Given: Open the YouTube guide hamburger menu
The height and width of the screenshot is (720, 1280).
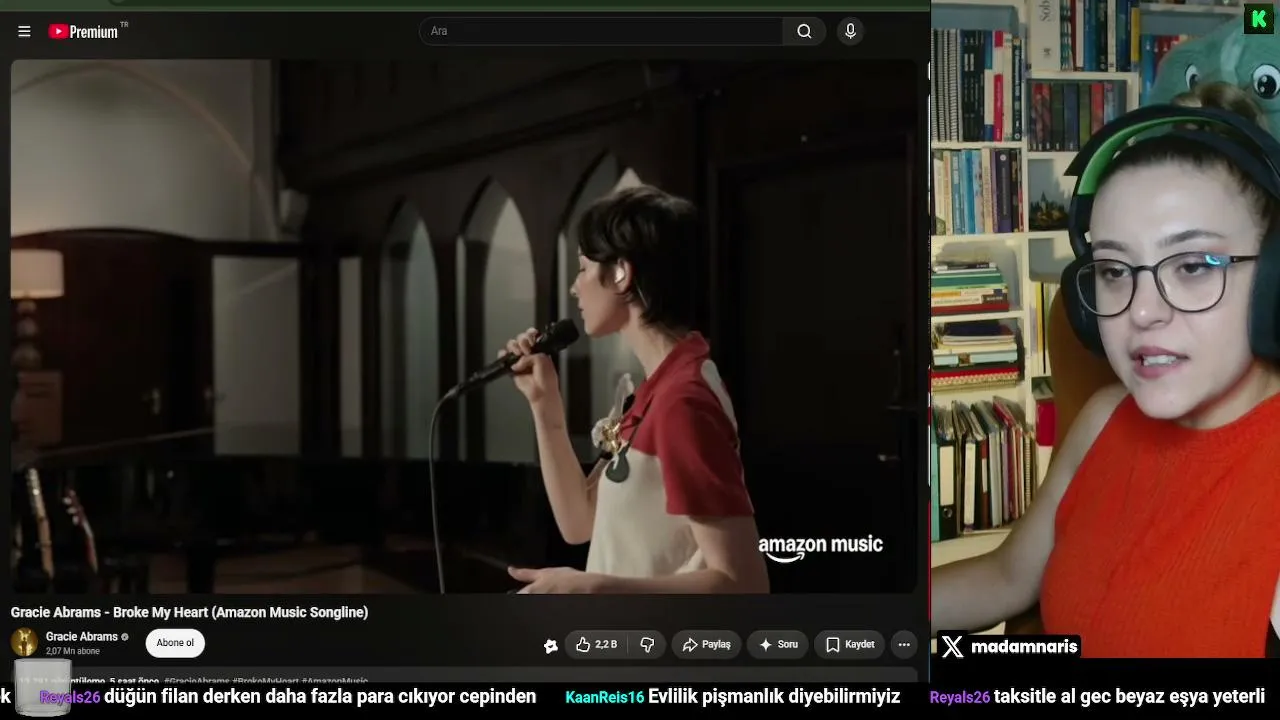Looking at the screenshot, I should tap(24, 31).
